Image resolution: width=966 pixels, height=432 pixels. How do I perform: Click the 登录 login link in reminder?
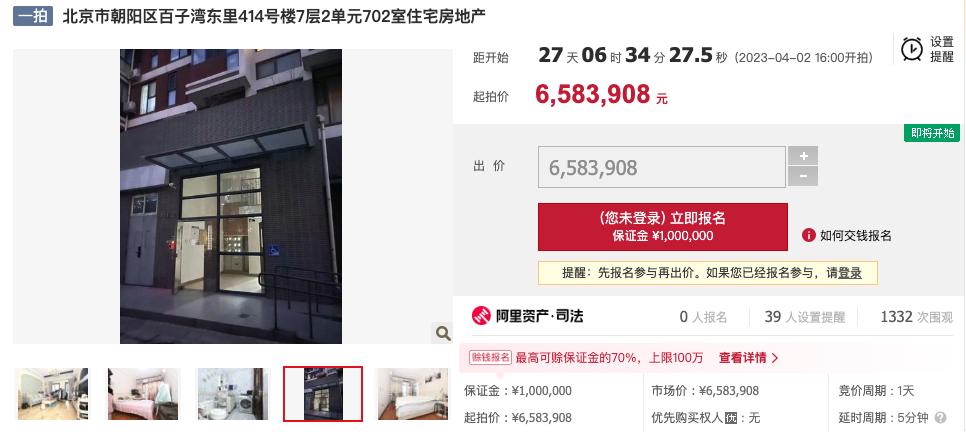click(x=850, y=273)
